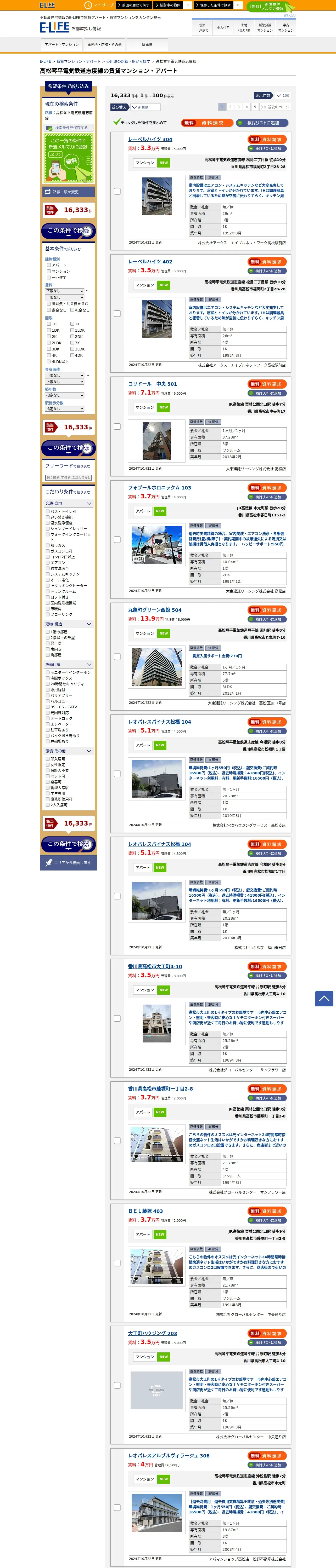Click 保存した条件で探す header button

tap(214, 5)
